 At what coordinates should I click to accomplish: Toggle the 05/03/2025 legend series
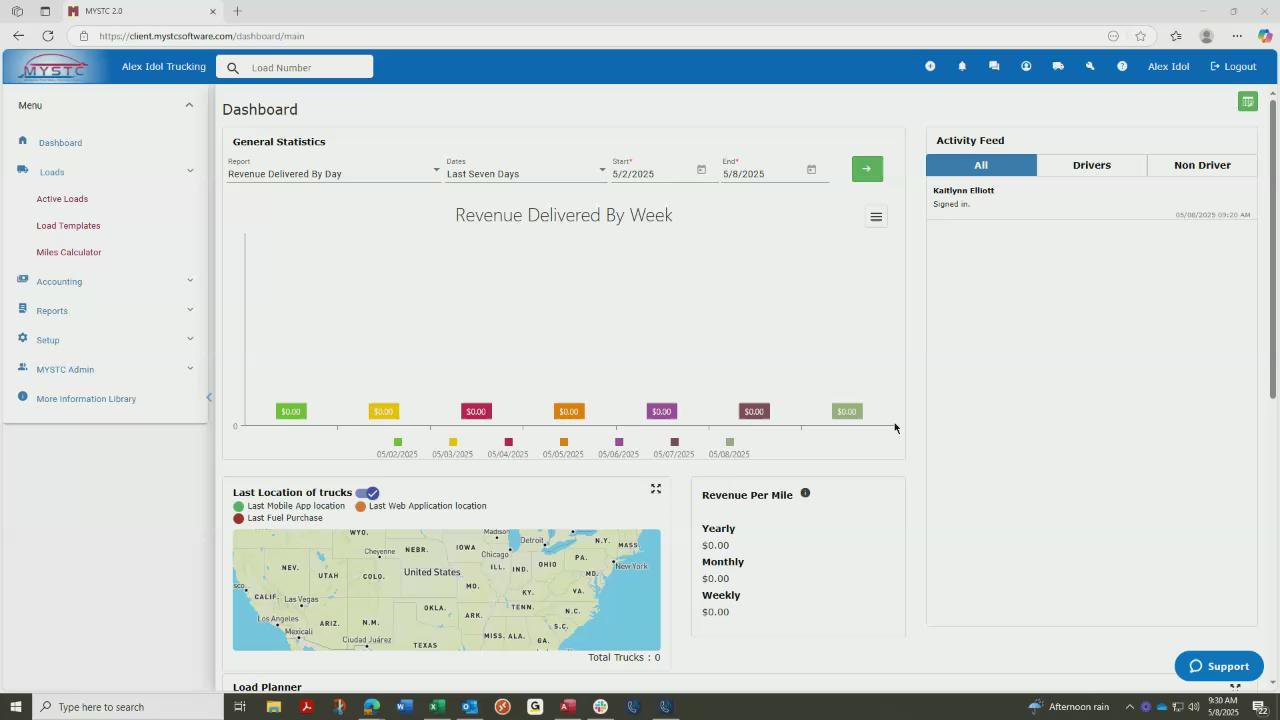tap(452, 448)
